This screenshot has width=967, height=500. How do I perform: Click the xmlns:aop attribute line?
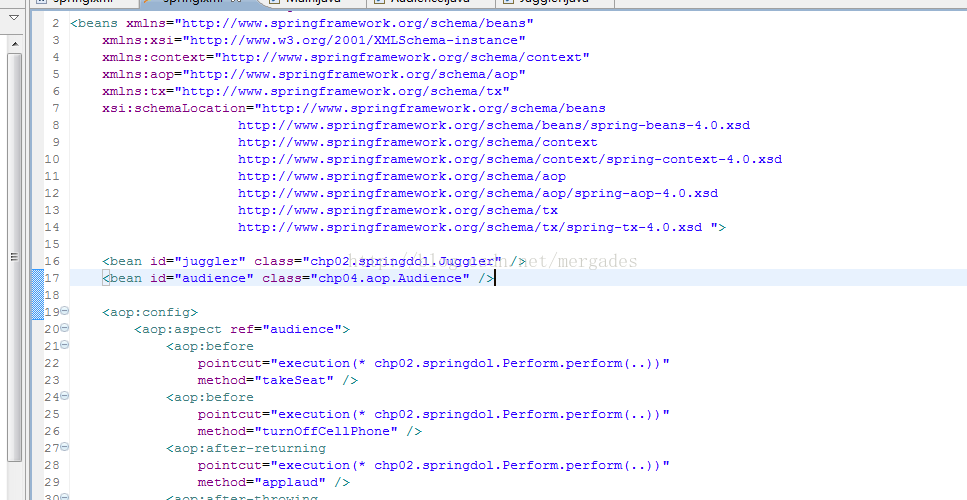314,74
